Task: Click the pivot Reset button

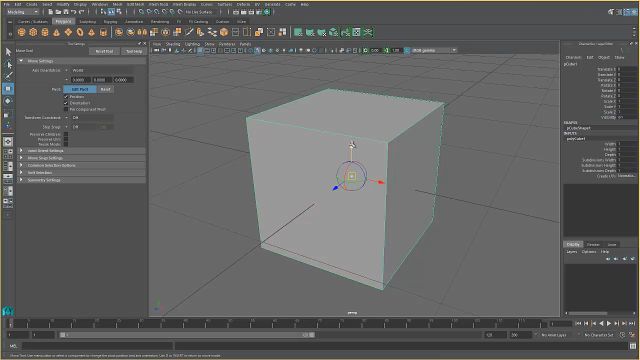Action: pos(105,89)
